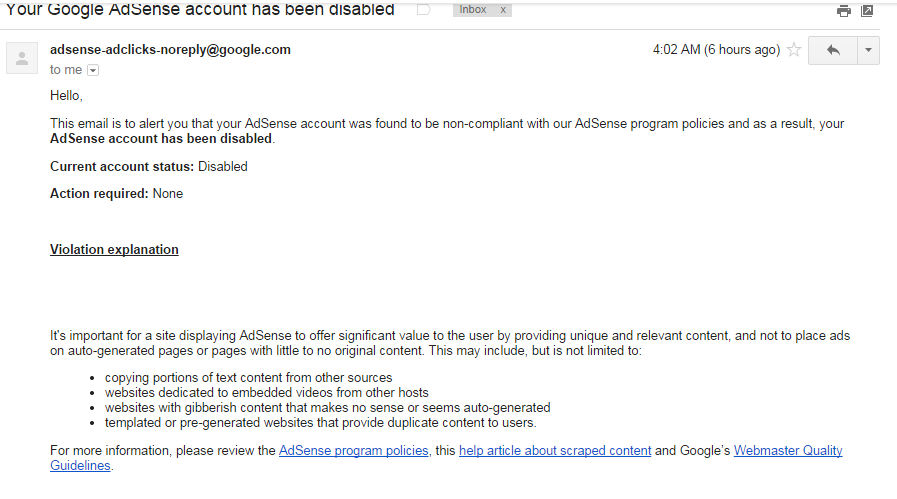Star this email from adsense-adclicks-noreply
This screenshot has height=499, width=897.
tap(794, 50)
